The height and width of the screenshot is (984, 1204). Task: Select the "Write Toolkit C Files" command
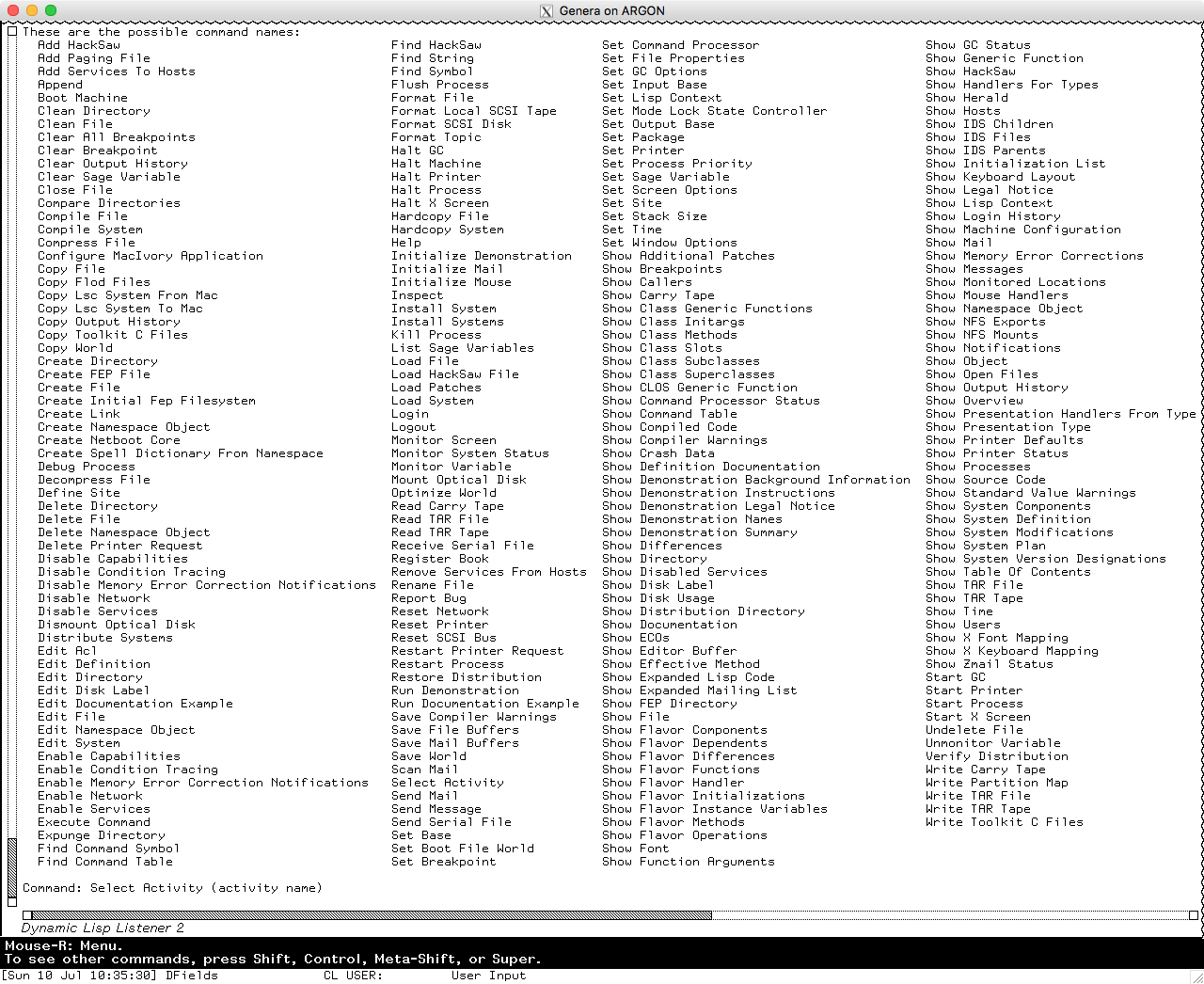(x=1004, y=821)
